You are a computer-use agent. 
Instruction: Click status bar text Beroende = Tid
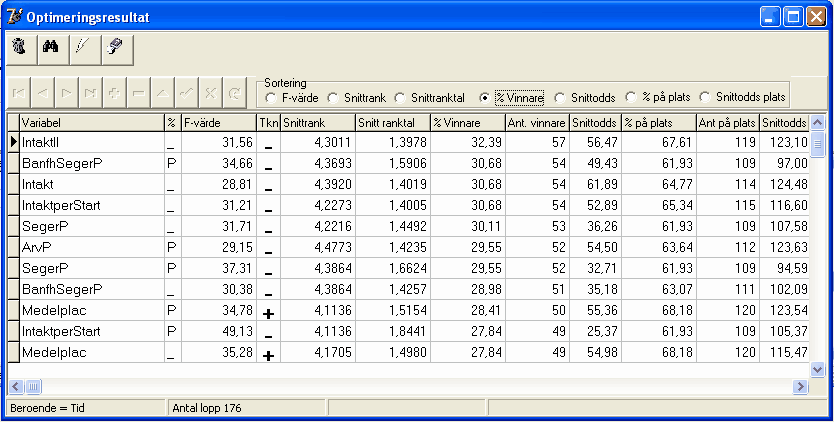pos(47,409)
